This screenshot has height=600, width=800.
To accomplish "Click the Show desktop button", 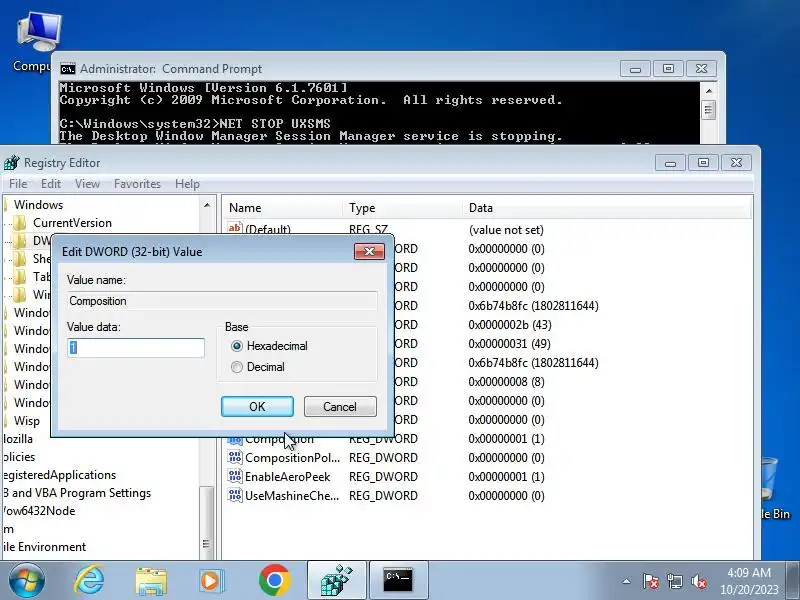I will click(x=793, y=581).
